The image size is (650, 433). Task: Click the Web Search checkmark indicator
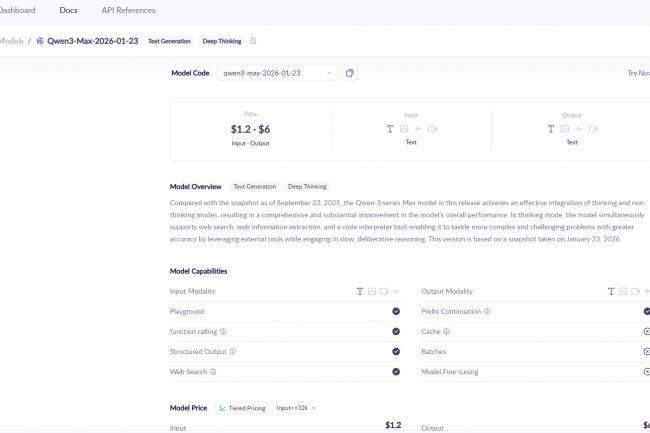[x=396, y=372]
